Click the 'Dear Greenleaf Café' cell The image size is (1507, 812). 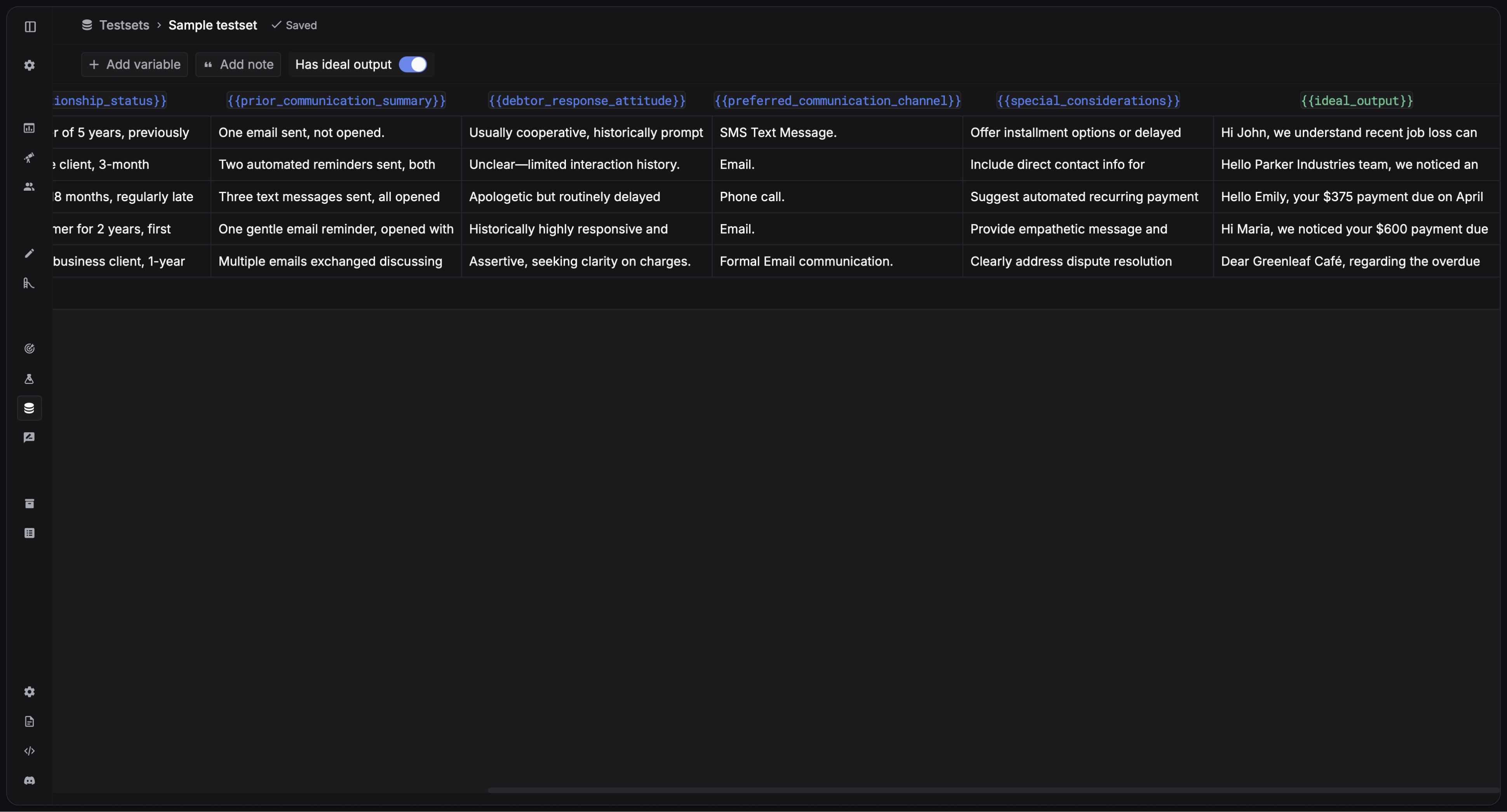1357,261
